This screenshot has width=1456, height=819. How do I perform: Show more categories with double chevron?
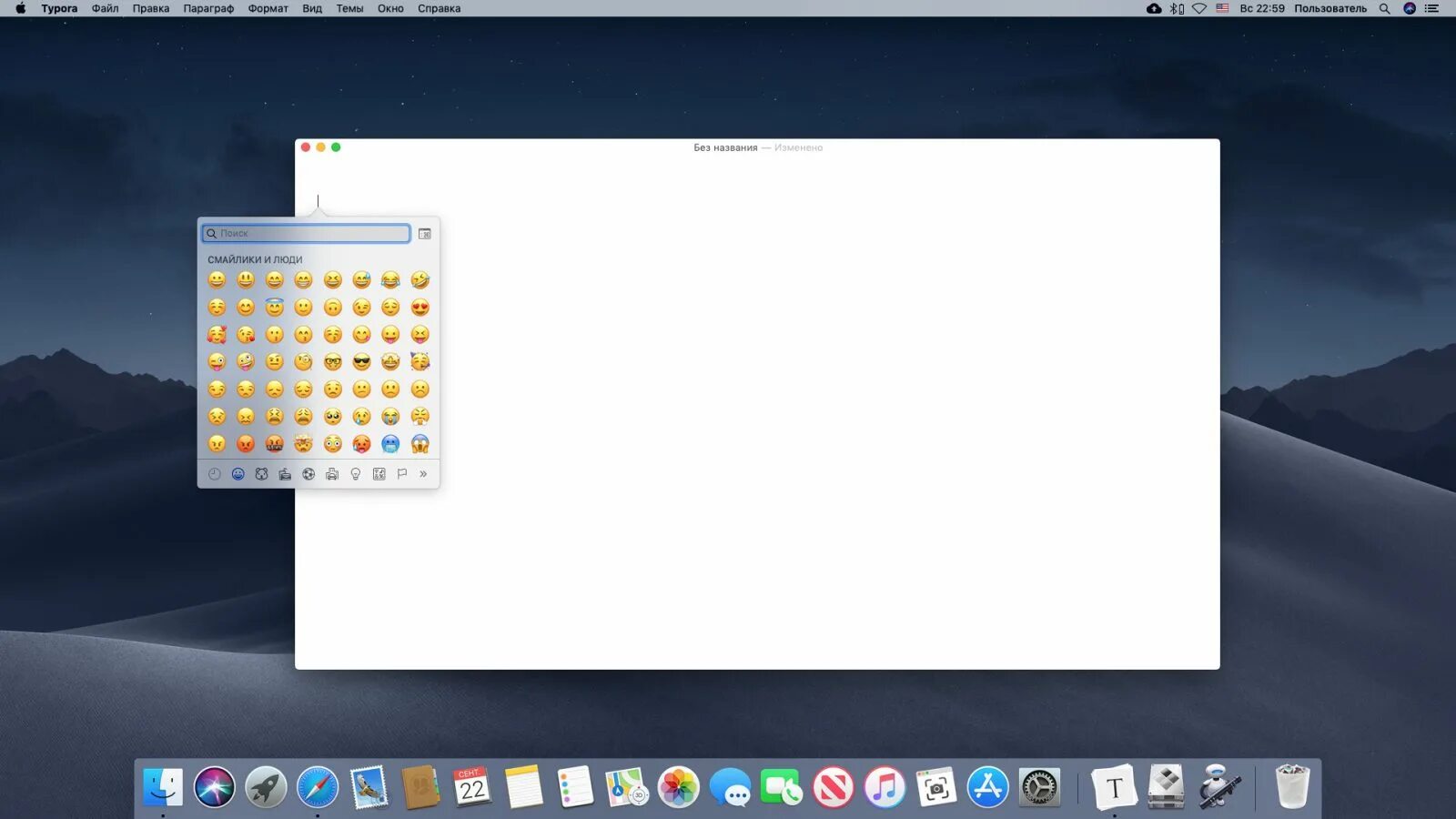pos(423,474)
